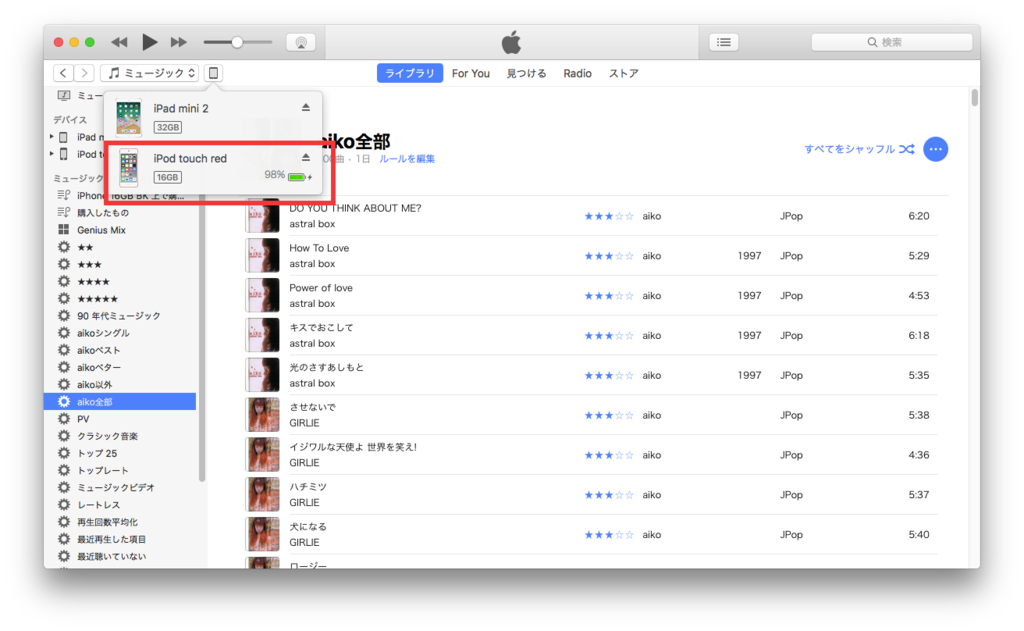
Task: Open レートレス playlist
Action: (x=99, y=505)
